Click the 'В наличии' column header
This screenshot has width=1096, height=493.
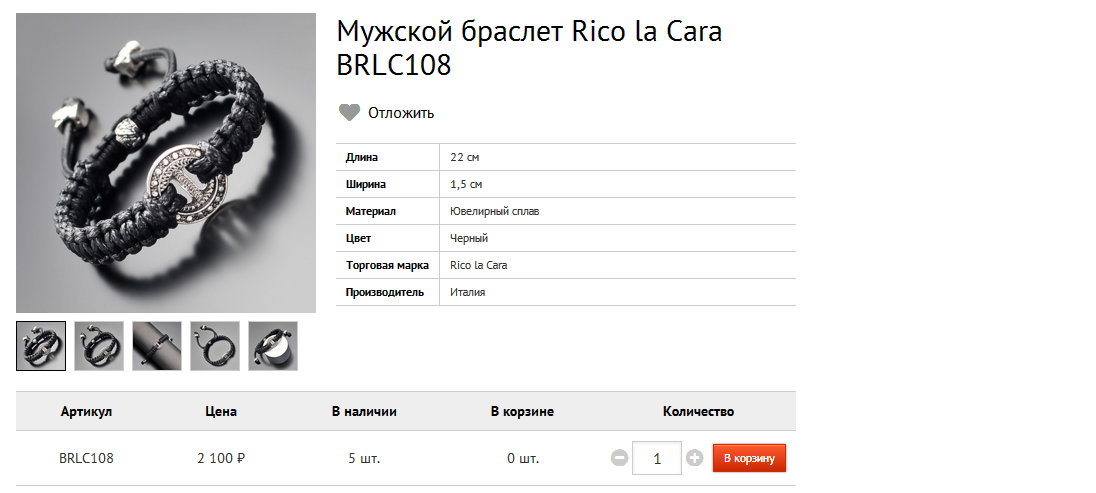point(364,412)
